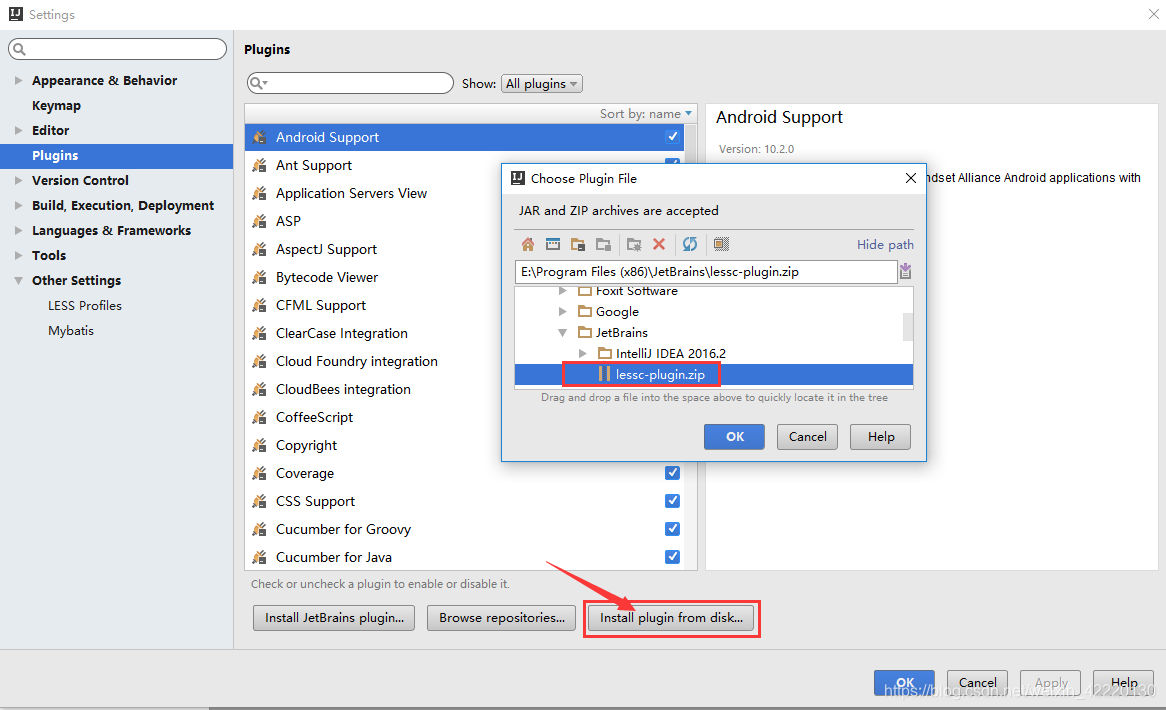Click the plugins search input field

pyautogui.click(x=350, y=83)
